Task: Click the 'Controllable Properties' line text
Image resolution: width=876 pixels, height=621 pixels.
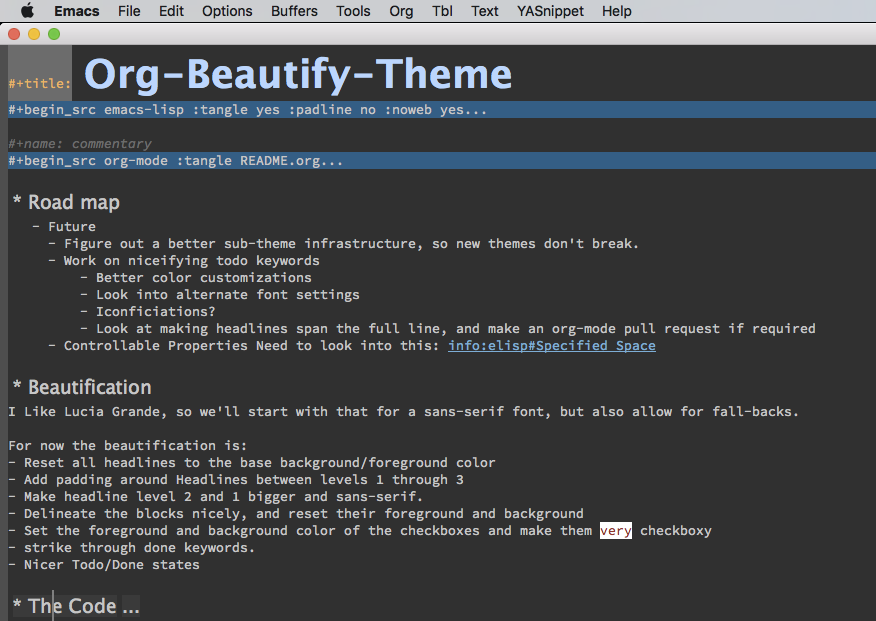Action: tap(251, 346)
